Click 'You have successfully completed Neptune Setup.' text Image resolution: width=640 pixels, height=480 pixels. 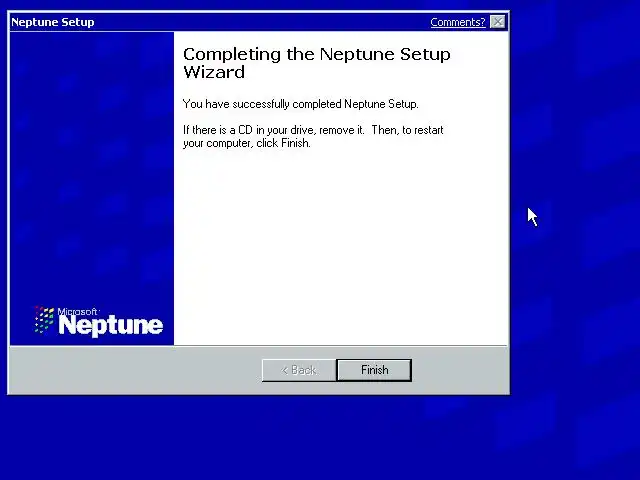pyautogui.click(x=300, y=104)
